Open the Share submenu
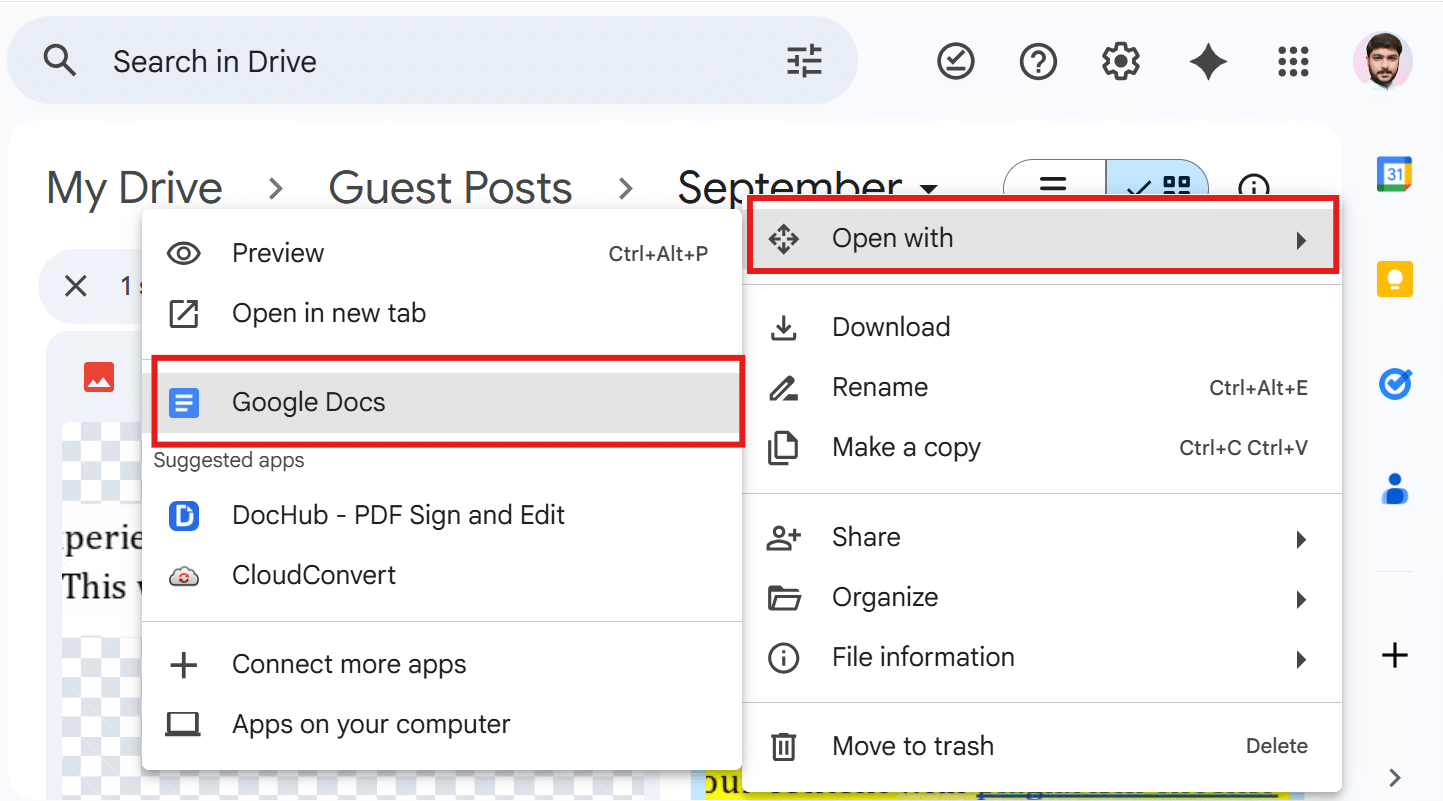This screenshot has height=801, width=1443. pos(1042,537)
